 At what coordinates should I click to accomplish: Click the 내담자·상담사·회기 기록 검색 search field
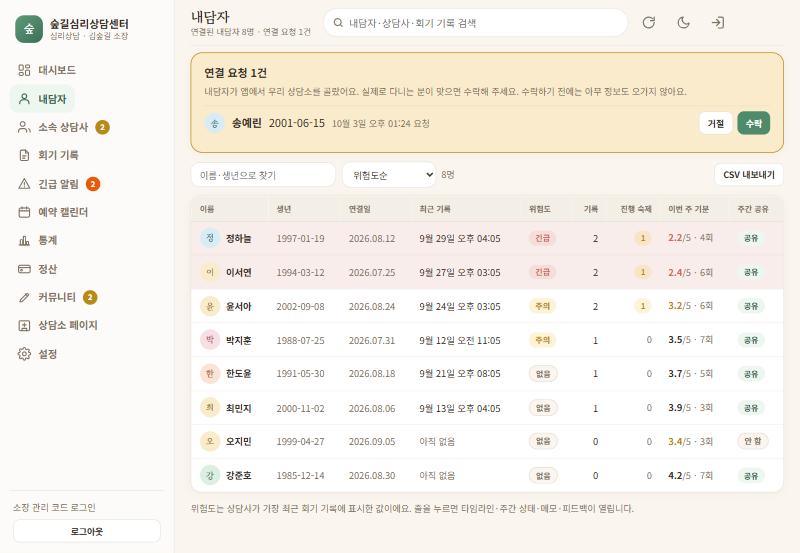[476, 23]
